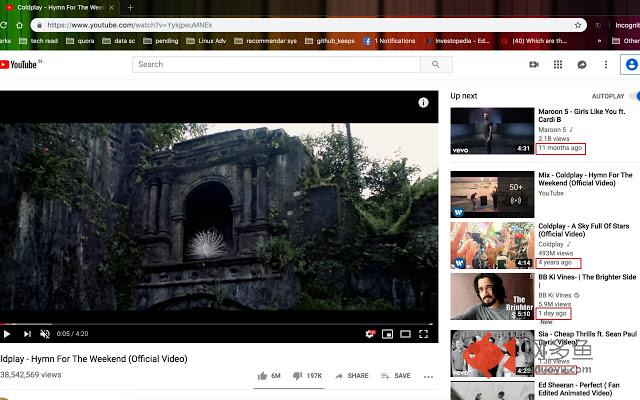This screenshot has height=400, width=640.
Task: Click Maroon 5 Girls Like You title
Action: pyautogui.click(x=582, y=116)
